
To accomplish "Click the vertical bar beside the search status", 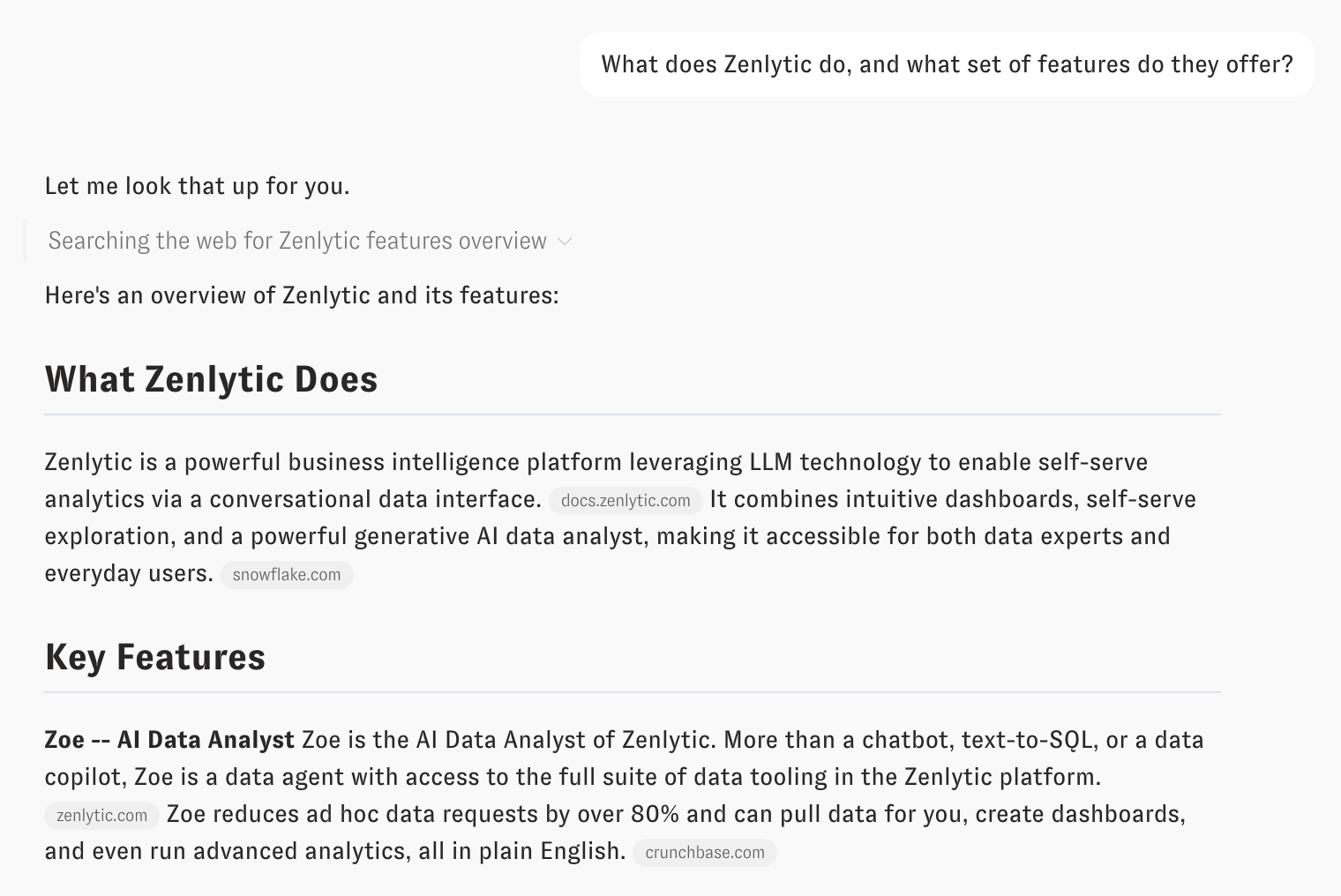I will coord(25,241).
